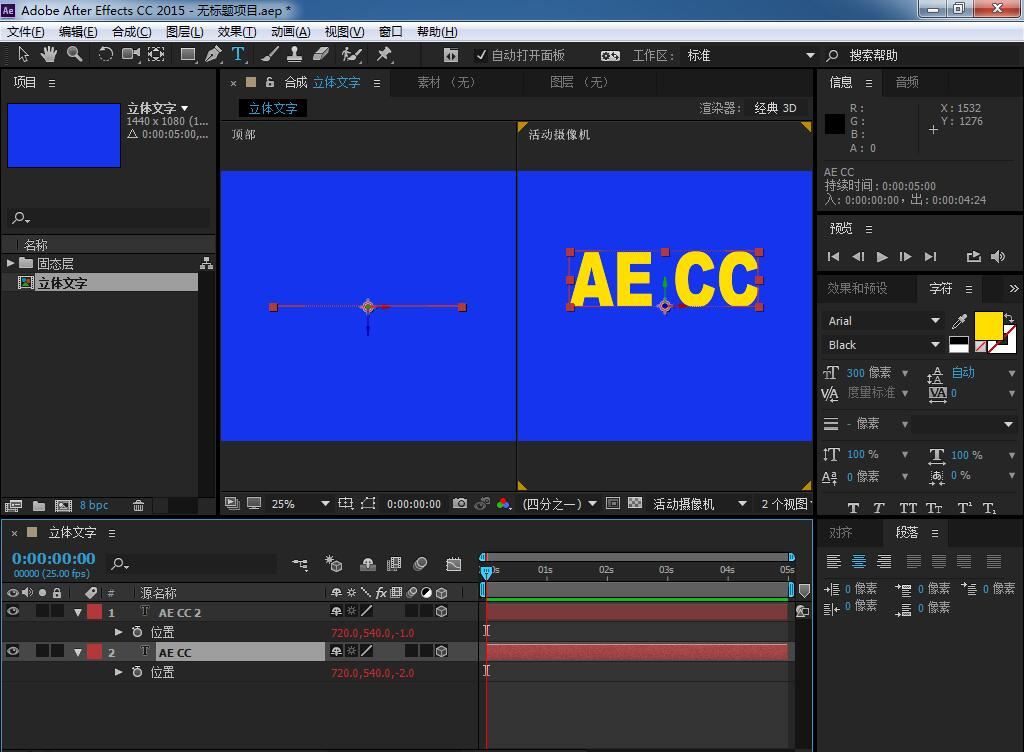1024x752 pixels.
Task: Click the yellow fill color swatch
Action: pos(988,326)
